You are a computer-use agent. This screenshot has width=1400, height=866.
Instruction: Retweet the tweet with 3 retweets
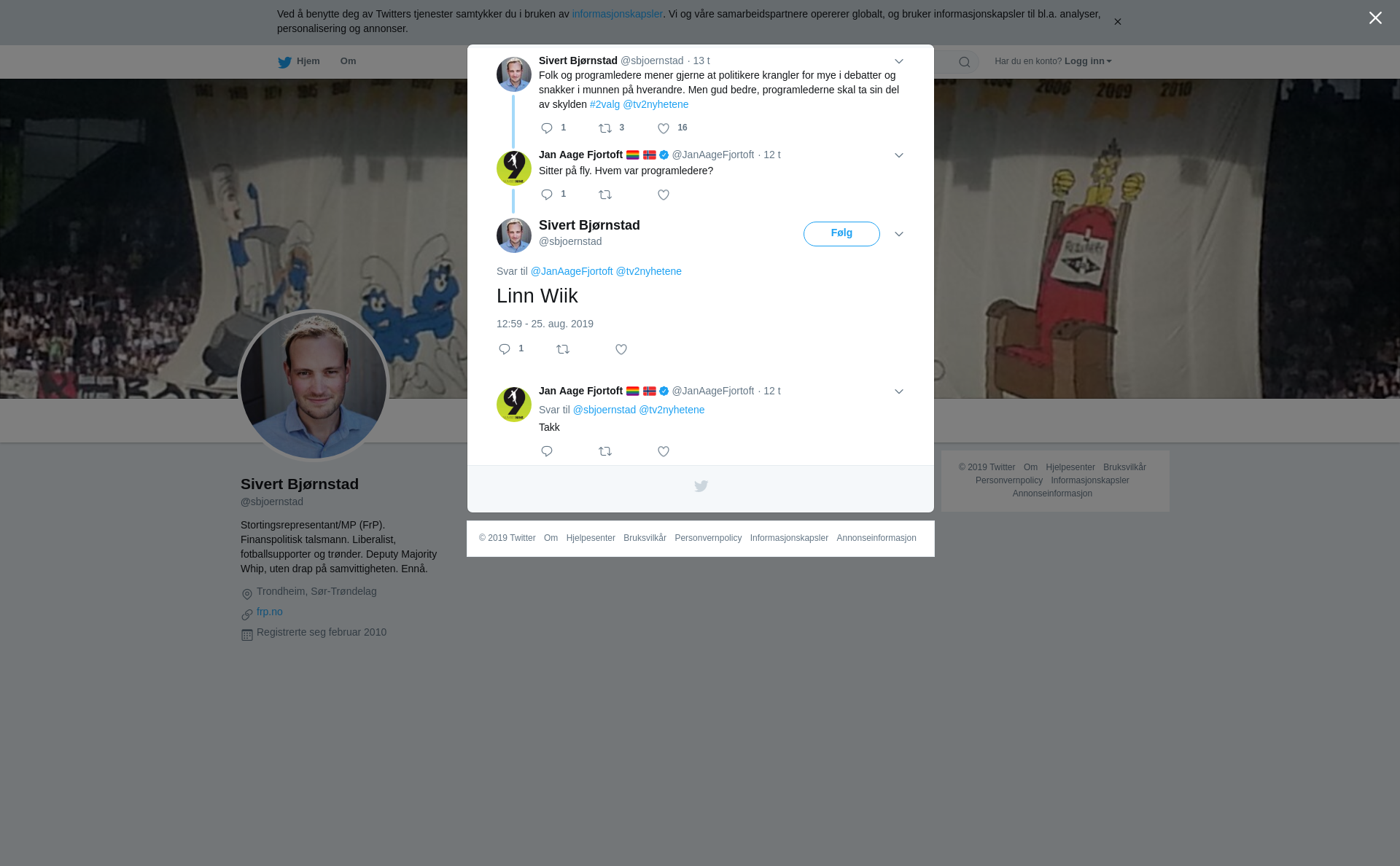pyautogui.click(x=605, y=128)
